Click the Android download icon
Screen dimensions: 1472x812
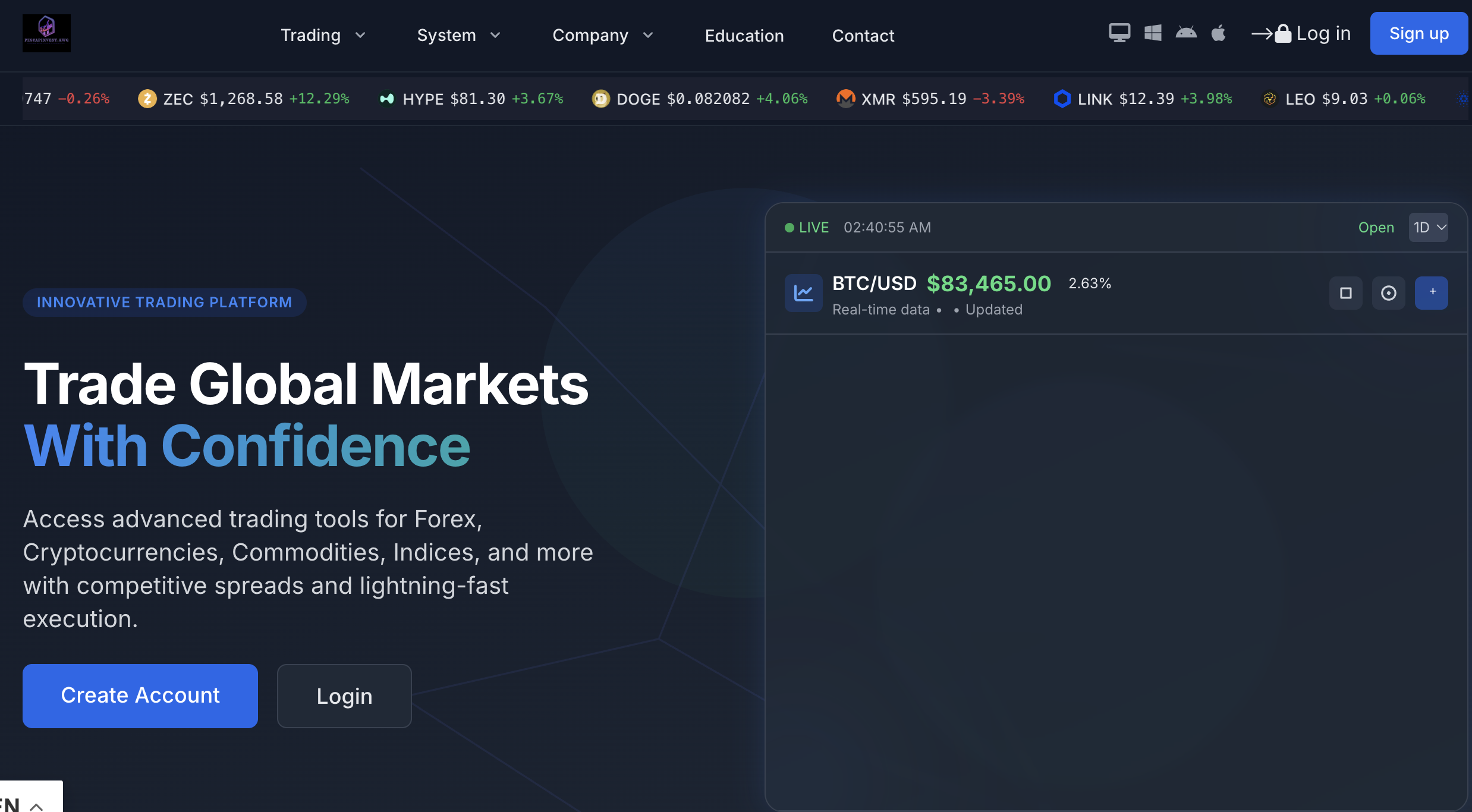(1186, 33)
